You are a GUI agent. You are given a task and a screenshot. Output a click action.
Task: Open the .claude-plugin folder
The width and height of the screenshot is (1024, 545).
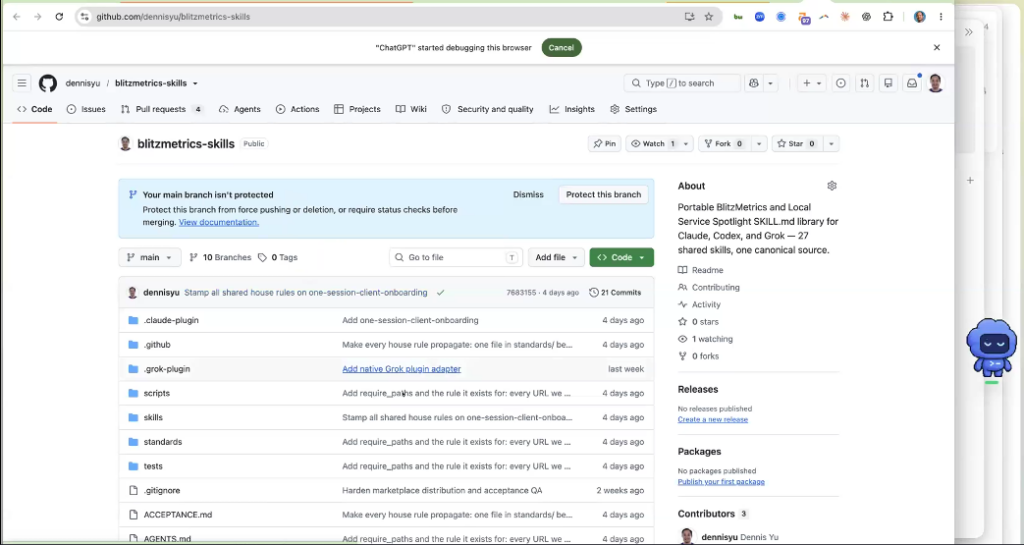tap(171, 320)
